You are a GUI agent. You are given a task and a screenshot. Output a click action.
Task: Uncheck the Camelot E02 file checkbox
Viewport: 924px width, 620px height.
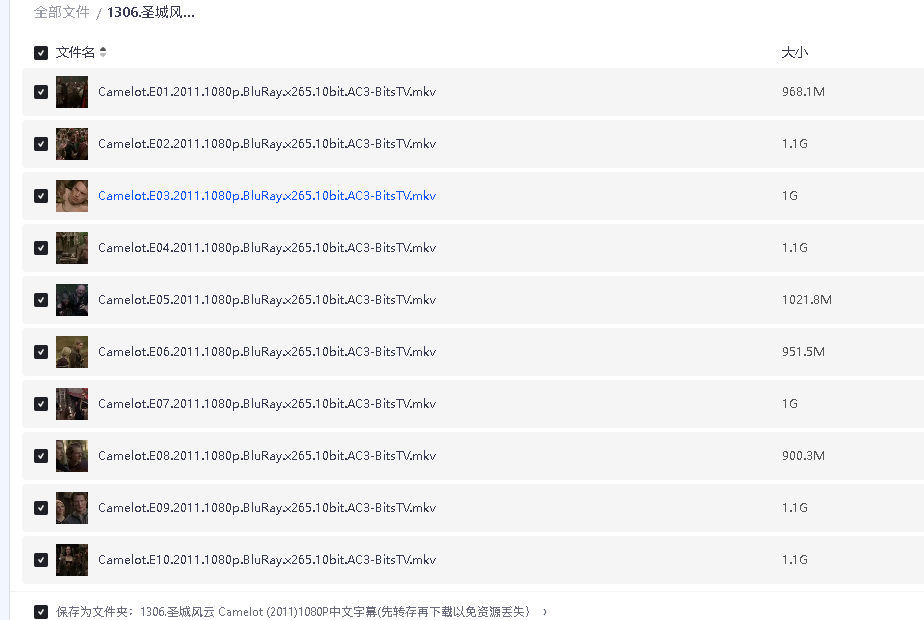coord(41,144)
